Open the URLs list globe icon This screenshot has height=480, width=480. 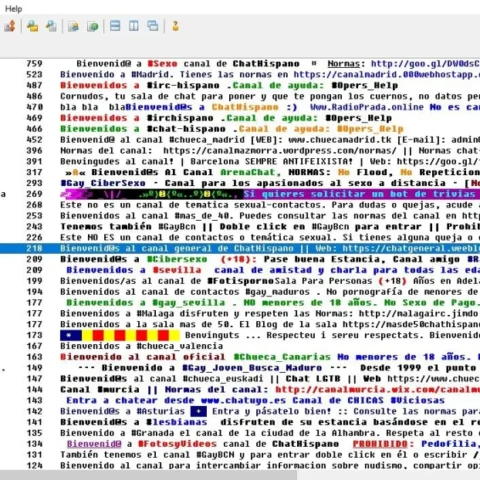(x=93, y=26)
